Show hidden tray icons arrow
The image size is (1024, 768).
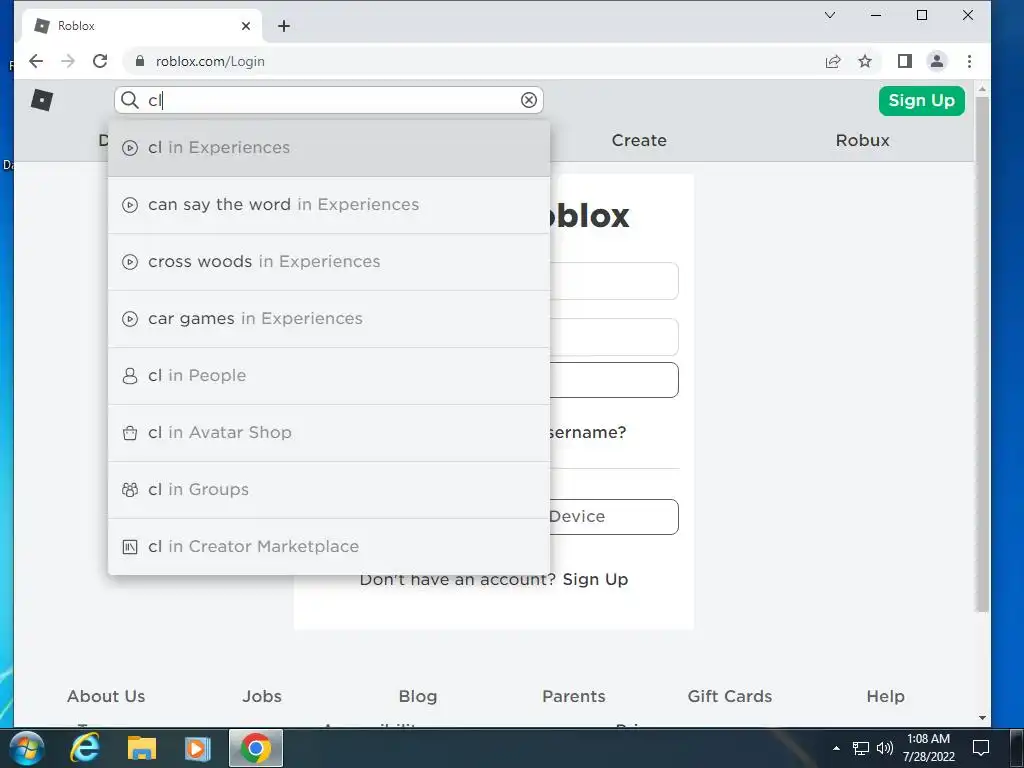(x=836, y=748)
